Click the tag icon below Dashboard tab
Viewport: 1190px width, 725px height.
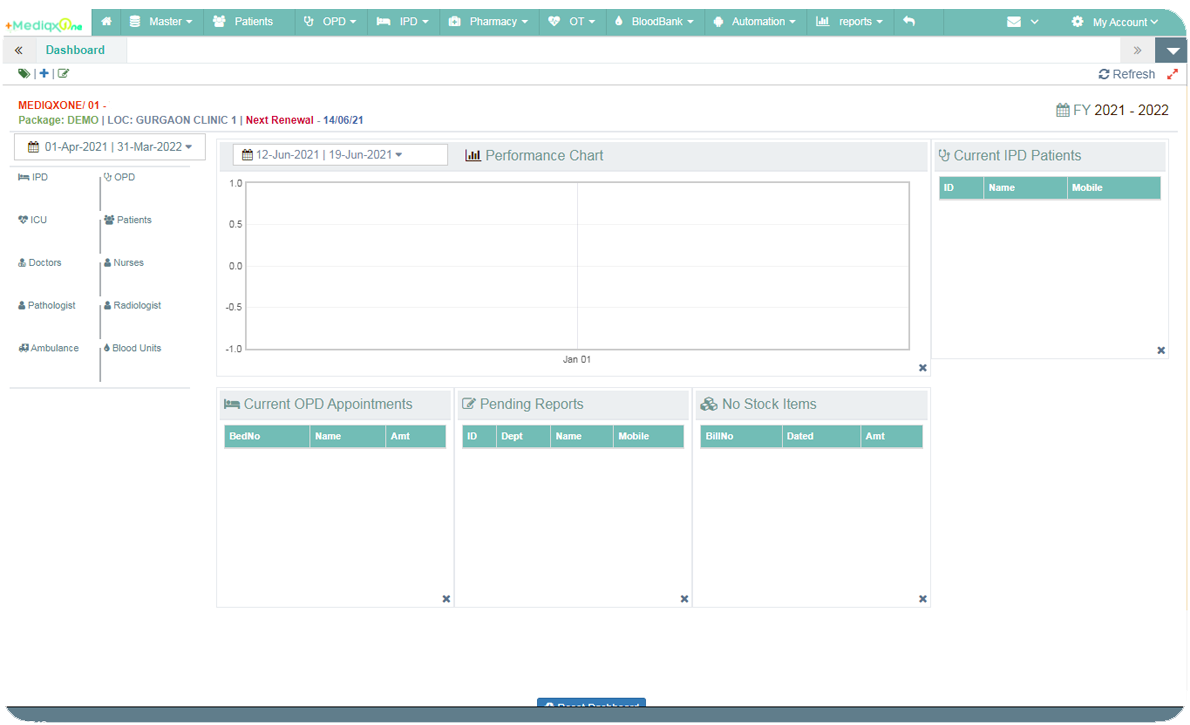[x=24, y=74]
